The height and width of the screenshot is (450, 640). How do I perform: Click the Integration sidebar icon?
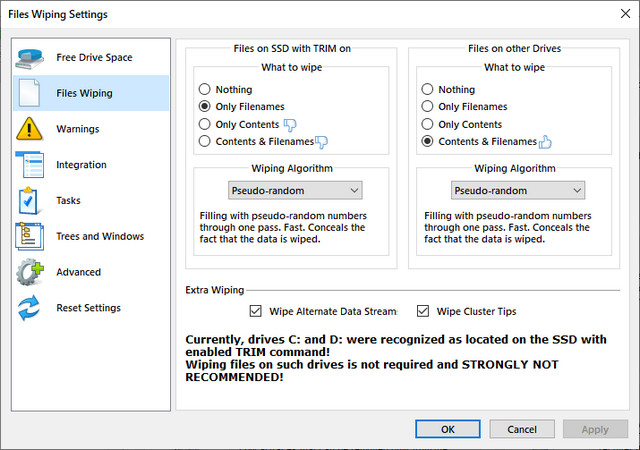pos(30,165)
